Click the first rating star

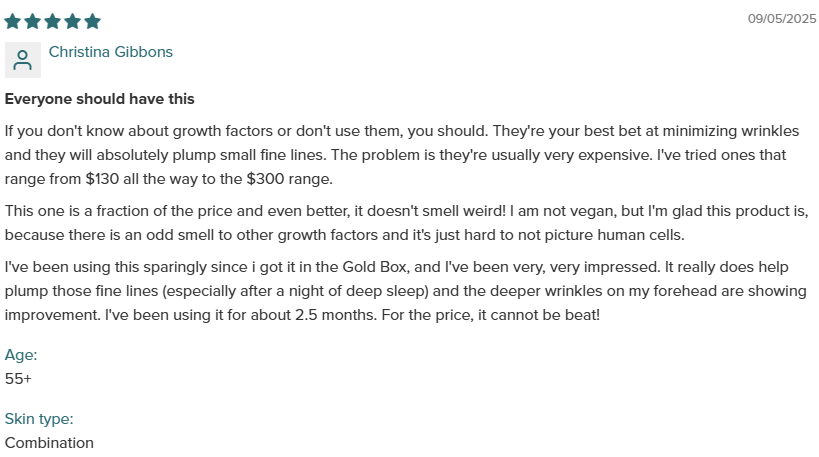13,21
